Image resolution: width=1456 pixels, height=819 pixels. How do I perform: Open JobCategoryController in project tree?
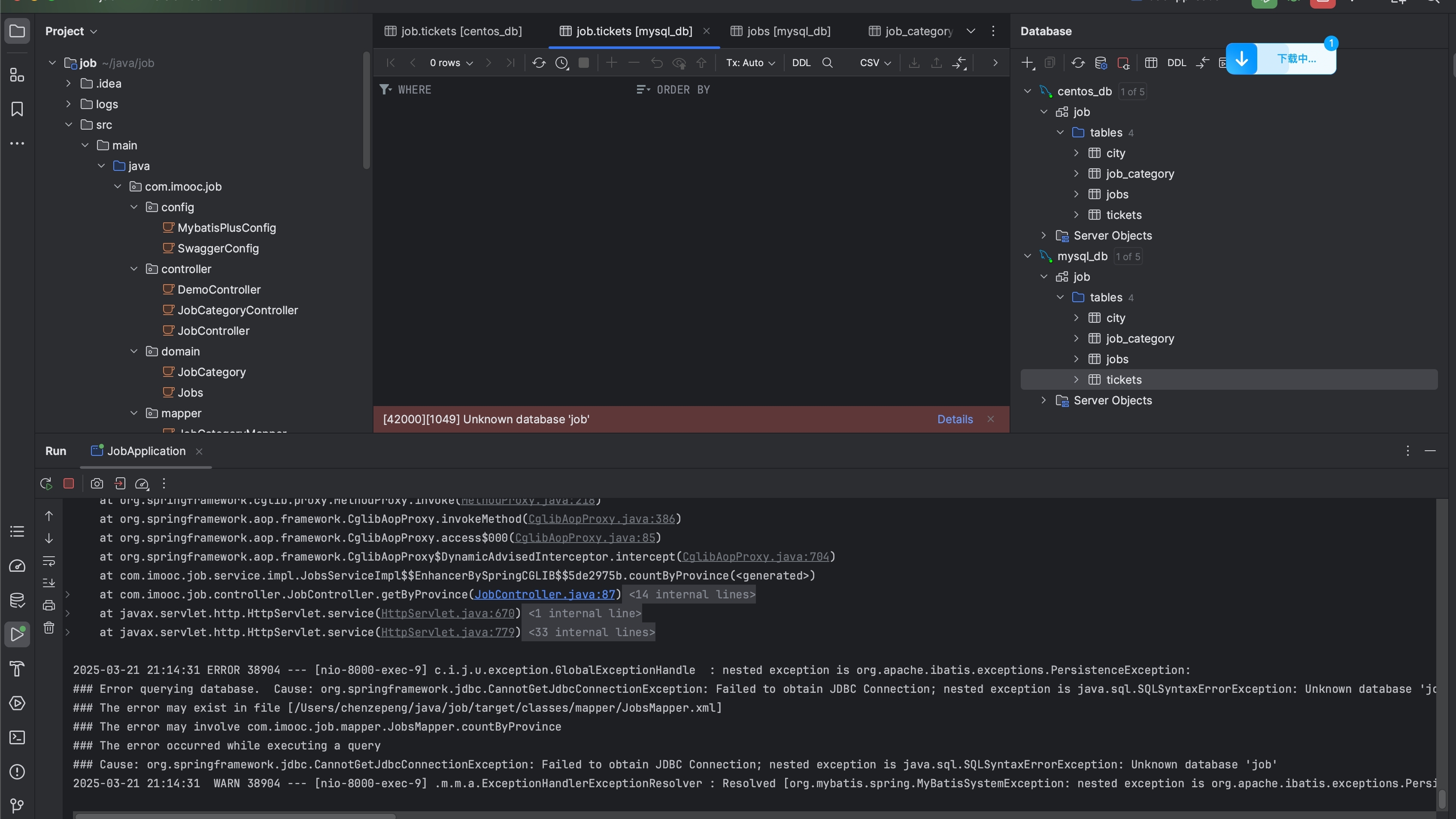(237, 310)
